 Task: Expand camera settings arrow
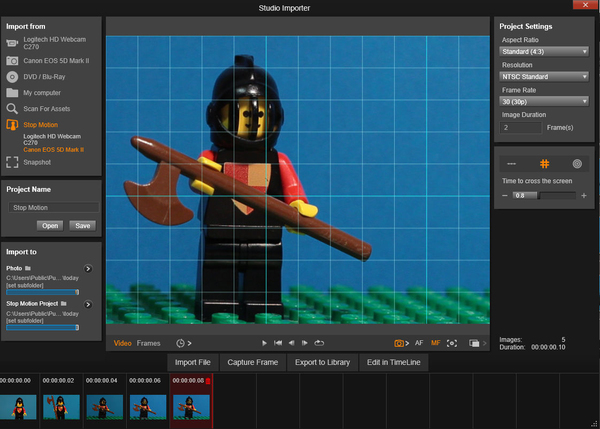[x=407, y=343]
